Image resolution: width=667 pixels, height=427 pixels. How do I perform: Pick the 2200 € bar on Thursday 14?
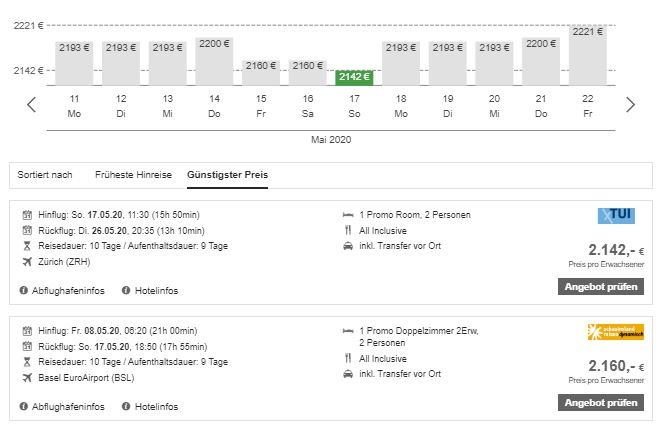point(214,62)
